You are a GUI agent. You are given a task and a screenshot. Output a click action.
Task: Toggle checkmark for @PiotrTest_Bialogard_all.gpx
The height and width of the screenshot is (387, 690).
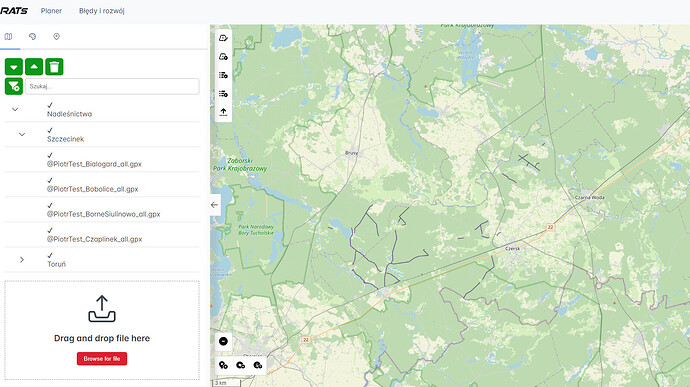[x=50, y=155]
